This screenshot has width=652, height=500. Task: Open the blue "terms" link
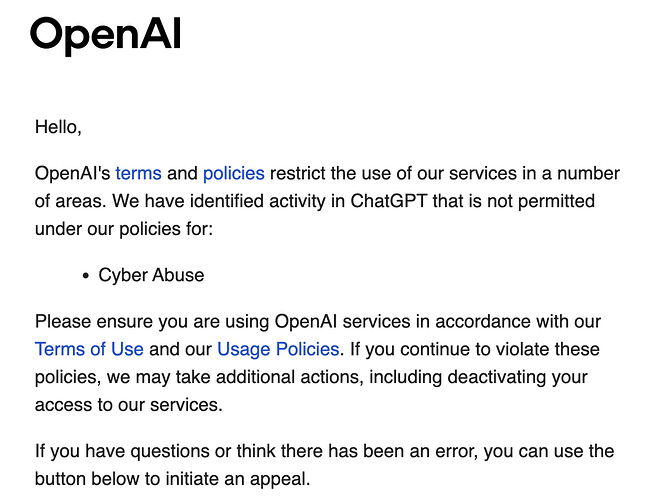point(138,173)
